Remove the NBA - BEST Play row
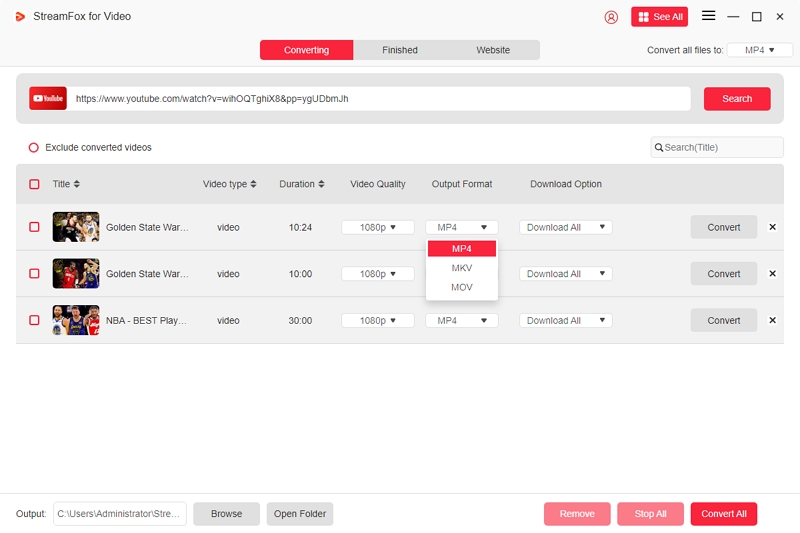Viewport: 800px width, 533px height. pos(772,320)
